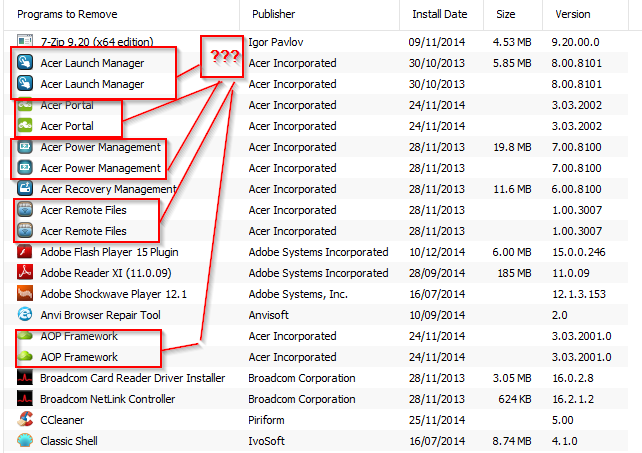Click version 2.0 for Anvi tool
The height and width of the screenshot is (453, 642).
[x=559, y=315]
